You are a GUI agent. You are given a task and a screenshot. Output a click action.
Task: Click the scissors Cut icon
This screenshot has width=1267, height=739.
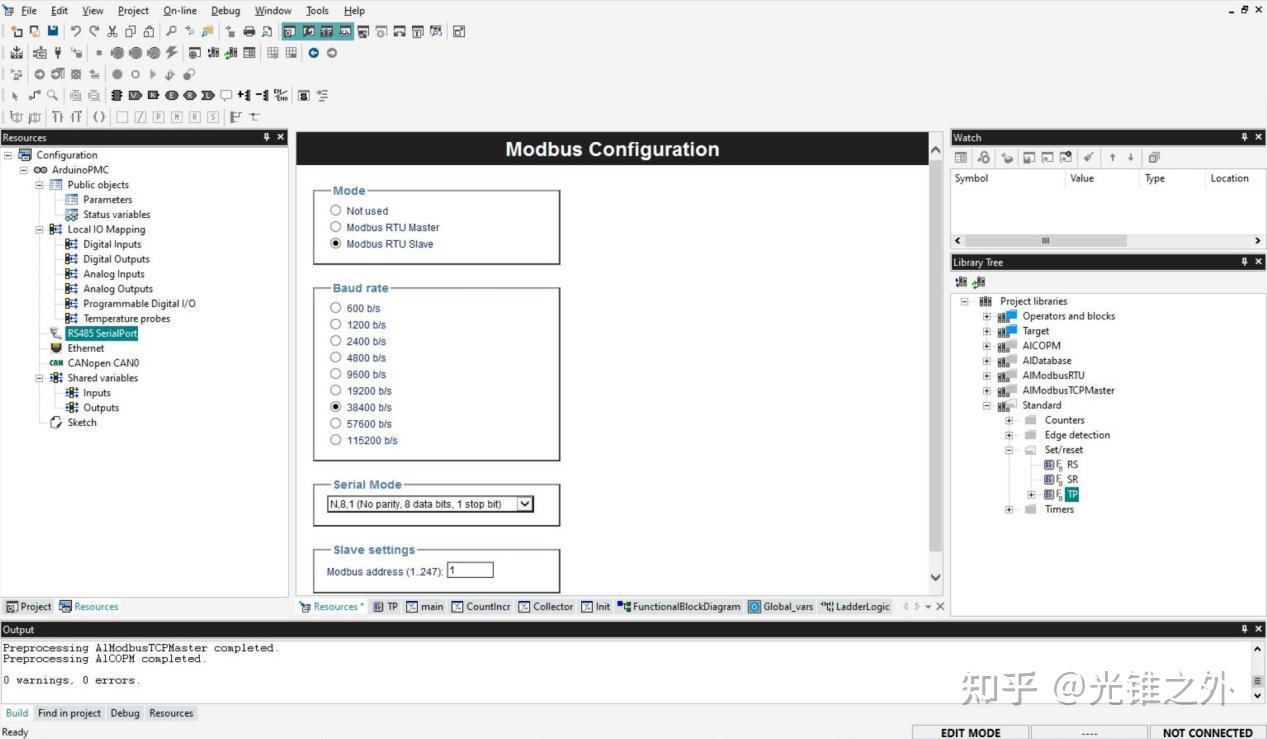coord(112,31)
